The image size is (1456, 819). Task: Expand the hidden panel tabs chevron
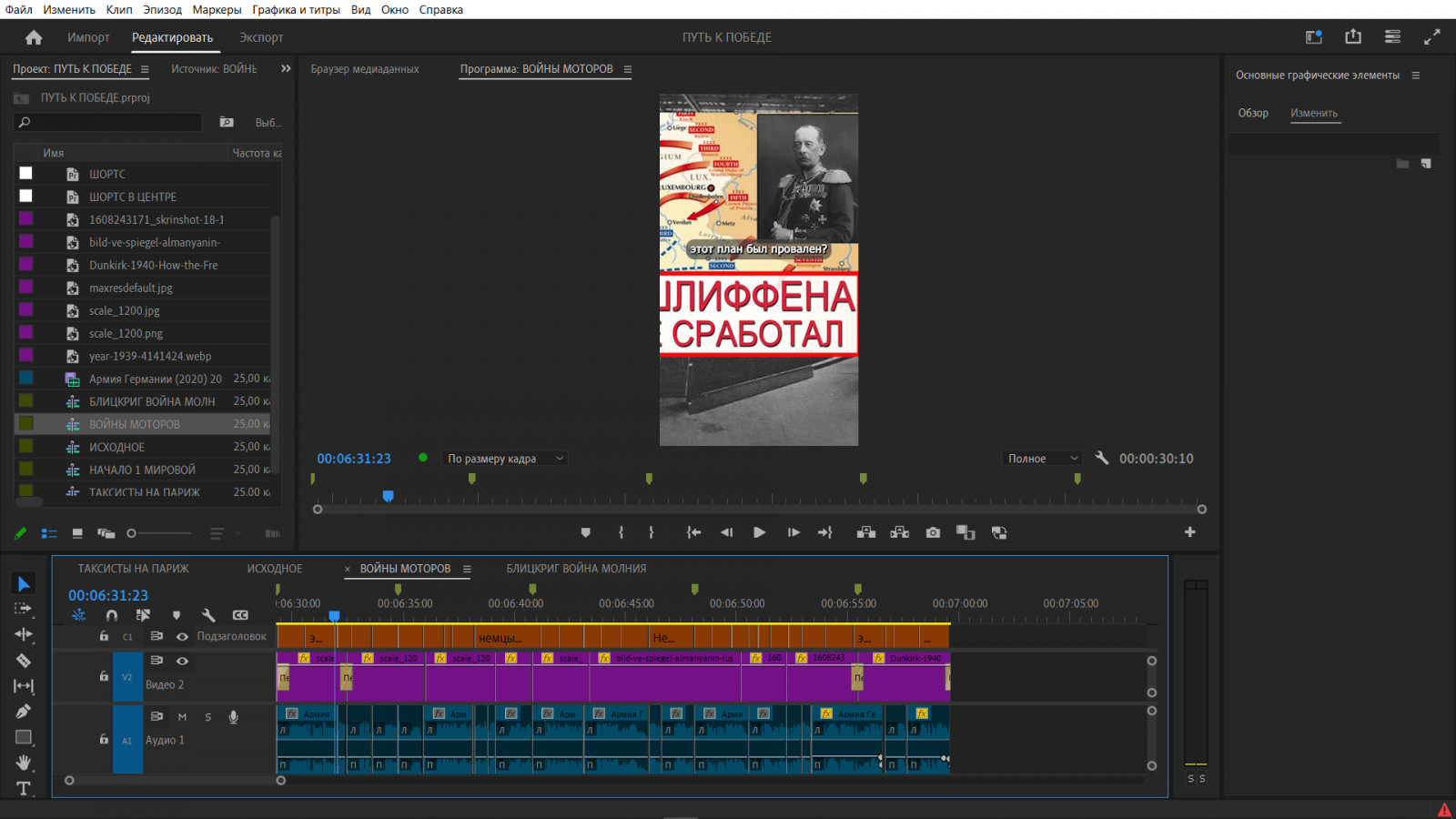coord(286,68)
